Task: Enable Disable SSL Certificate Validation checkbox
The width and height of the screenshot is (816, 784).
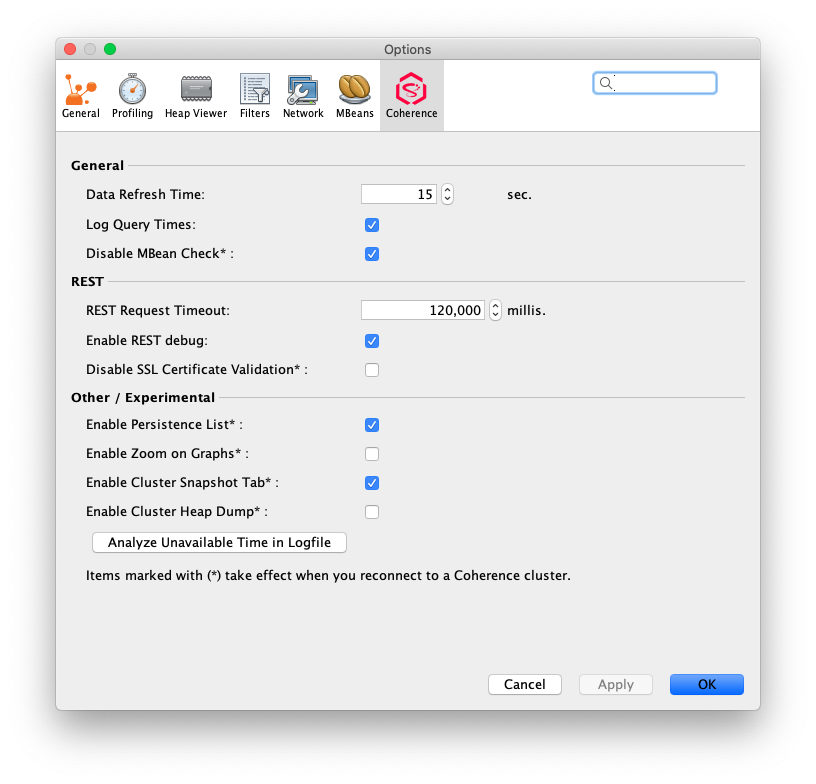Action: click(372, 370)
